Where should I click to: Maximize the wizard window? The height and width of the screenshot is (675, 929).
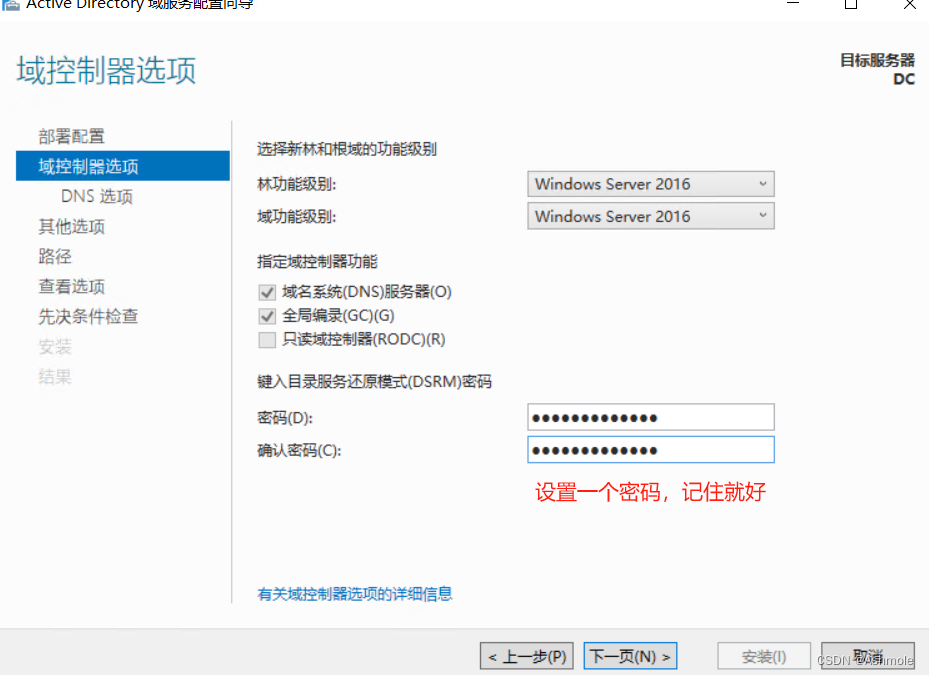tap(851, 4)
